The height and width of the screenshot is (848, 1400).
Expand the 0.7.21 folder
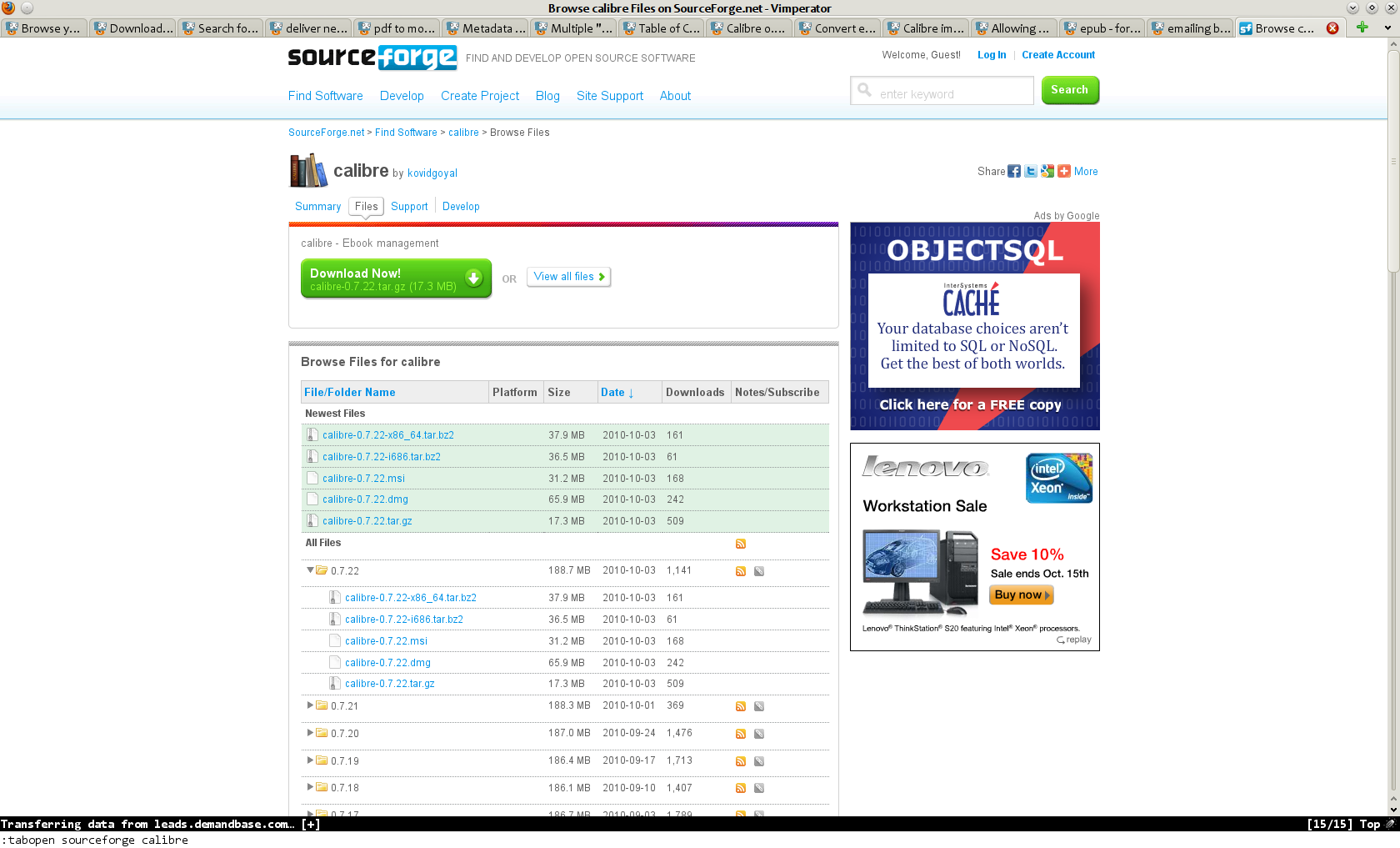click(310, 705)
